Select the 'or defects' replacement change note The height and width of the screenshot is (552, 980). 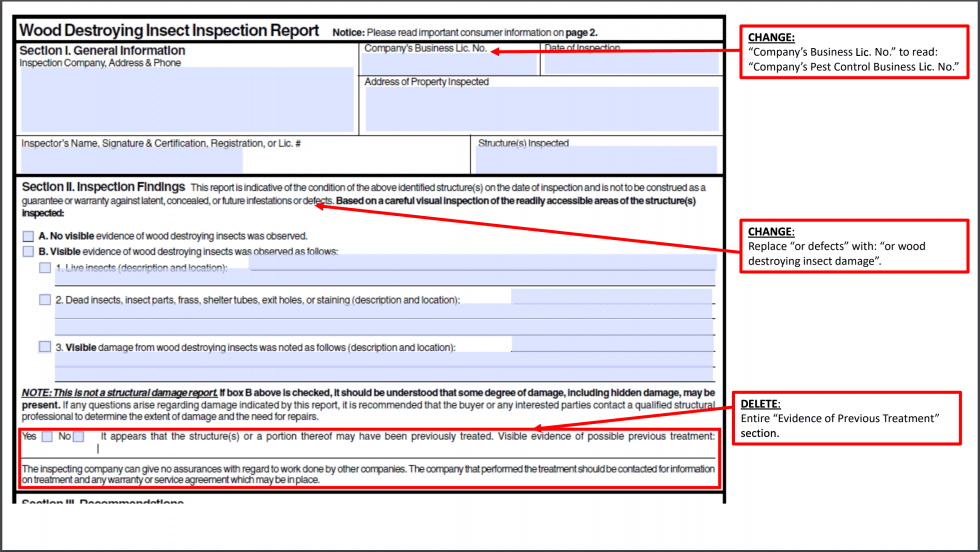[x=856, y=246]
